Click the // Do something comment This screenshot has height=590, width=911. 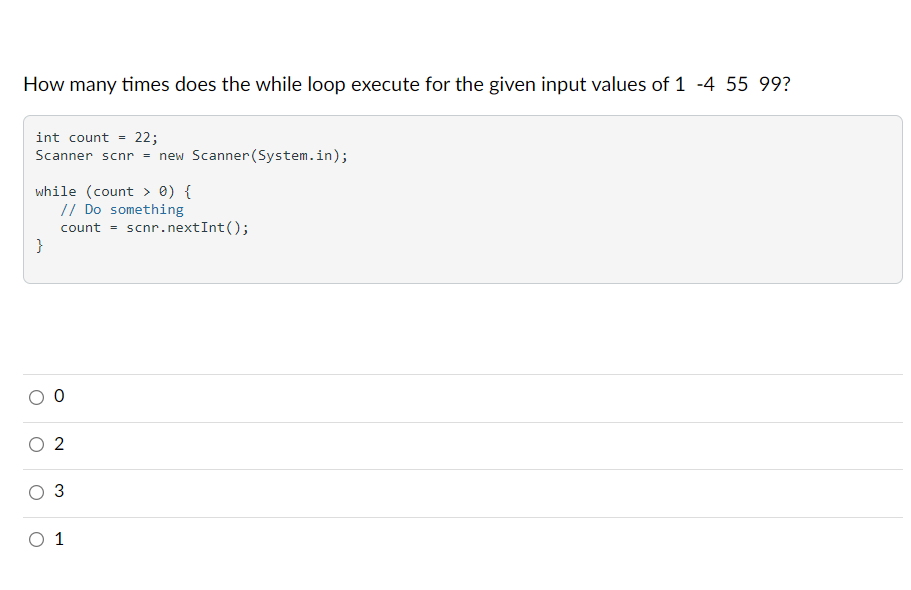pyautogui.click(x=123, y=209)
